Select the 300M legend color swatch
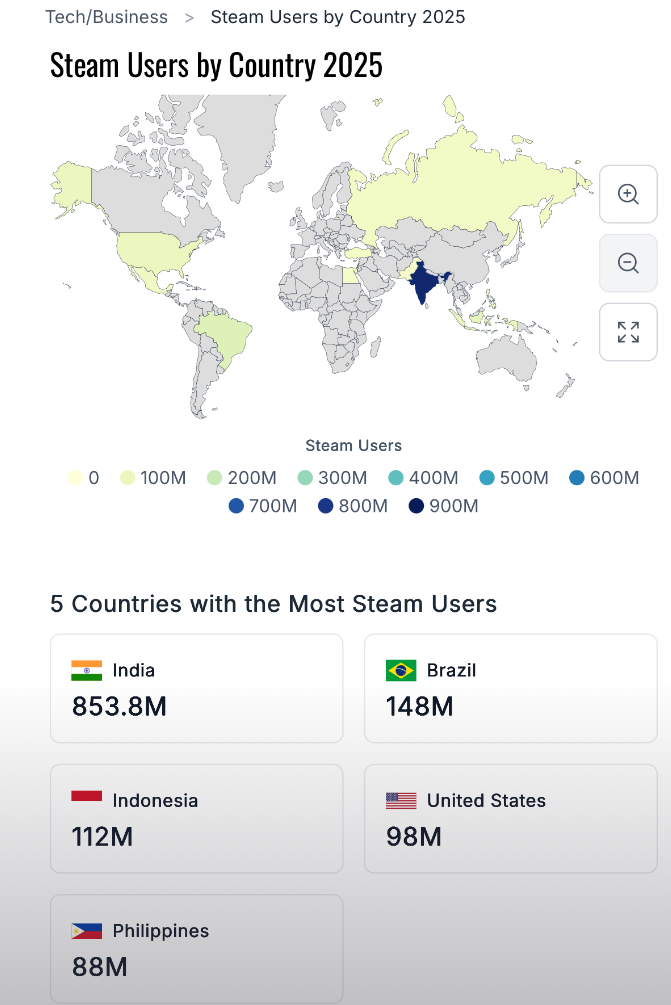 point(305,478)
